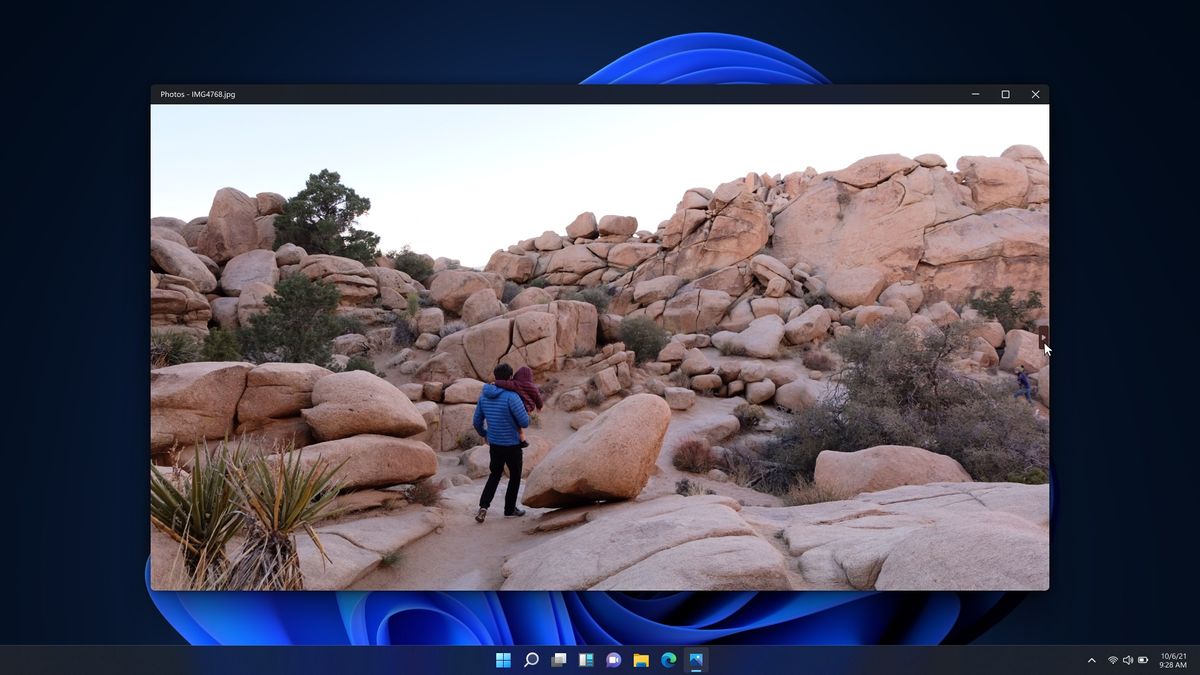Click the displayed Joshua Tree photo
The height and width of the screenshot is (675, 1200).
(x=600, y=350)
